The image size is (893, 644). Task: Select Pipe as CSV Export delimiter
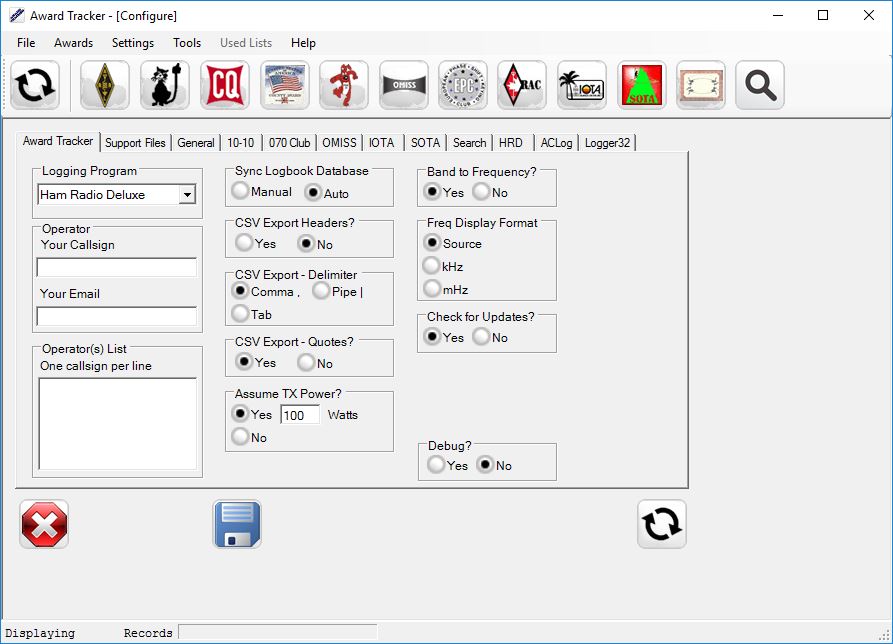pos(338,292)
